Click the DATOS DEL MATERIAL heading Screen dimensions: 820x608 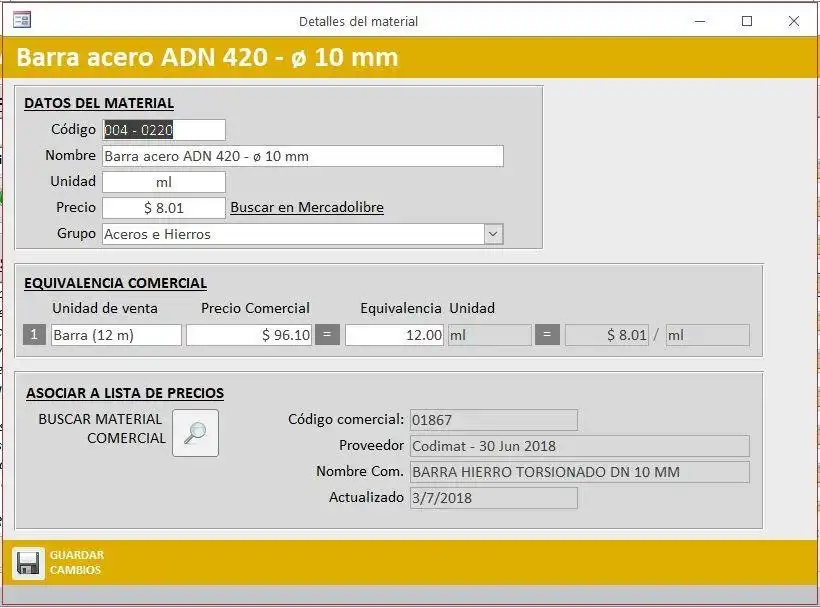click(x=99, y=104)
